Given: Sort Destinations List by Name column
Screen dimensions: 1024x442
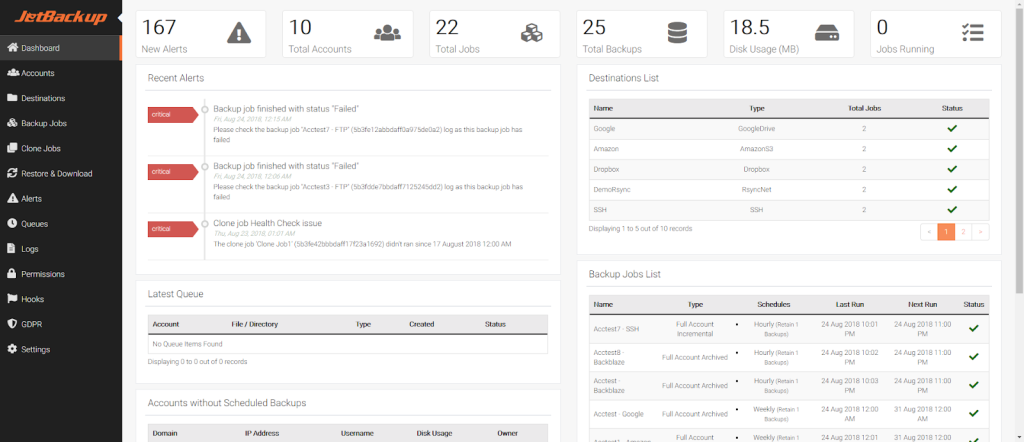Looking at the screenshot, I should point(603,108).
